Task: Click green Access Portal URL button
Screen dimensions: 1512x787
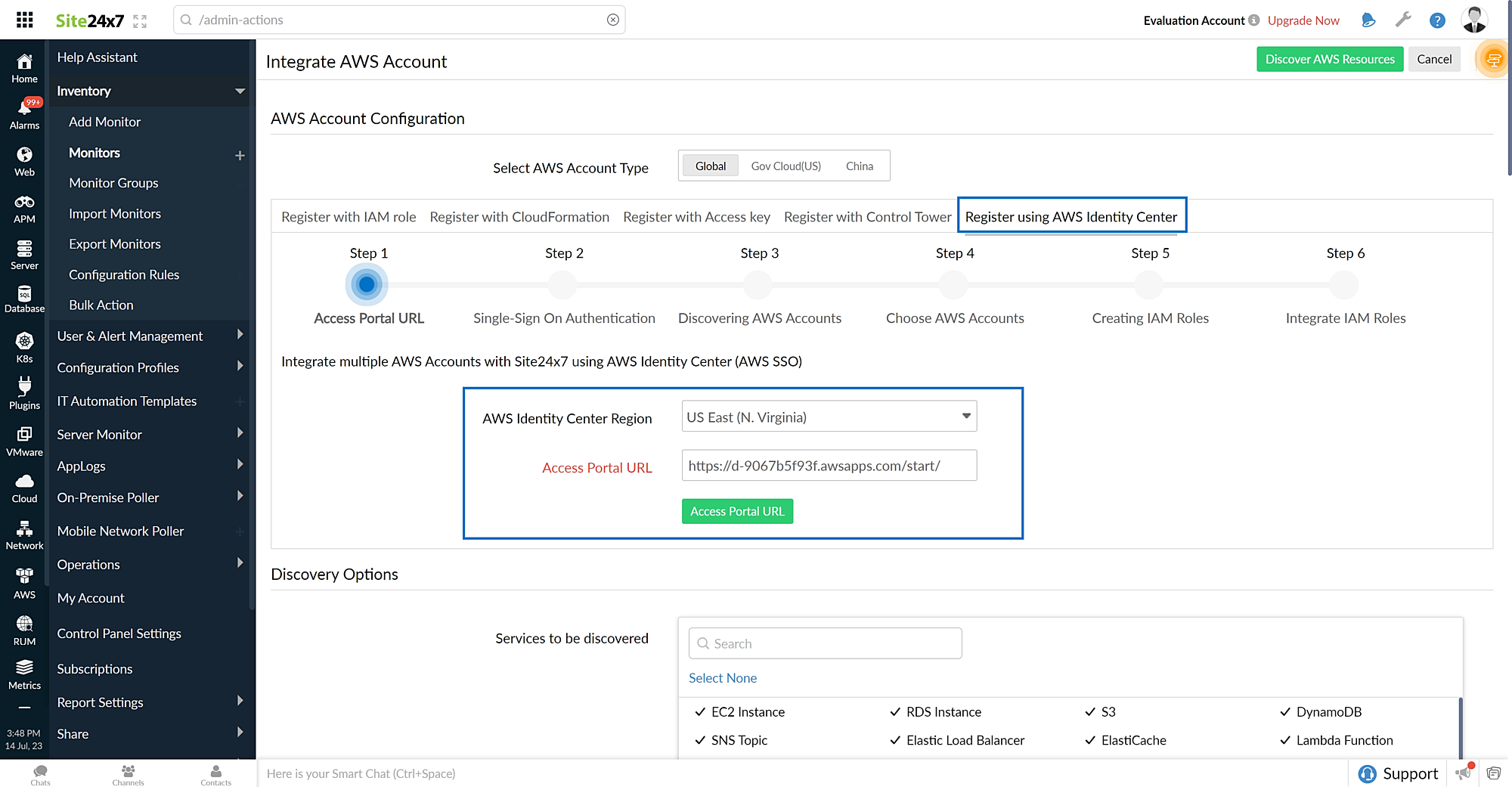Action: coord(737,511)
